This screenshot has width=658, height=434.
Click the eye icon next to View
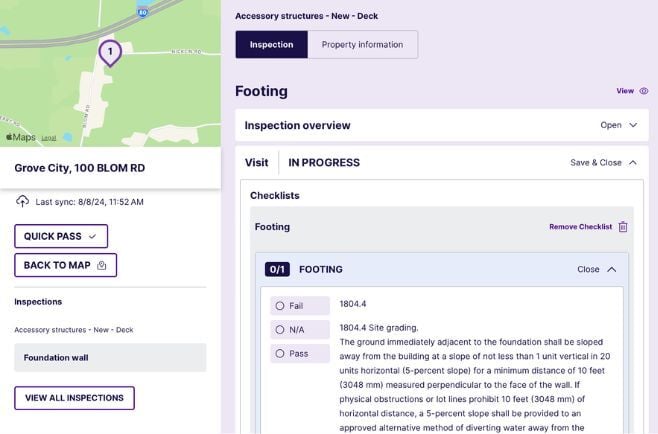coord(644,91)
